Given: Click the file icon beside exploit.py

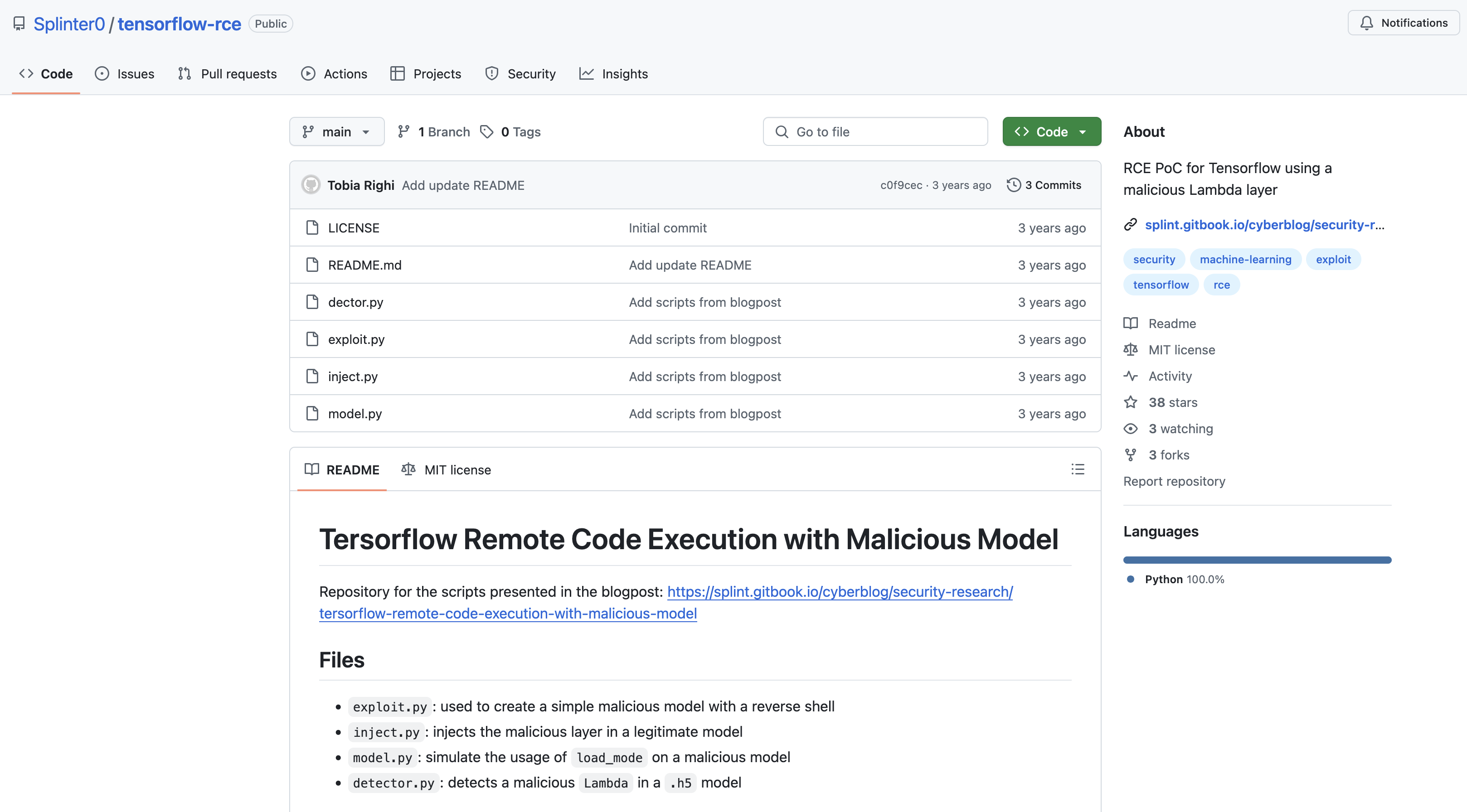Looking at the screenshot, I should 312,339.
